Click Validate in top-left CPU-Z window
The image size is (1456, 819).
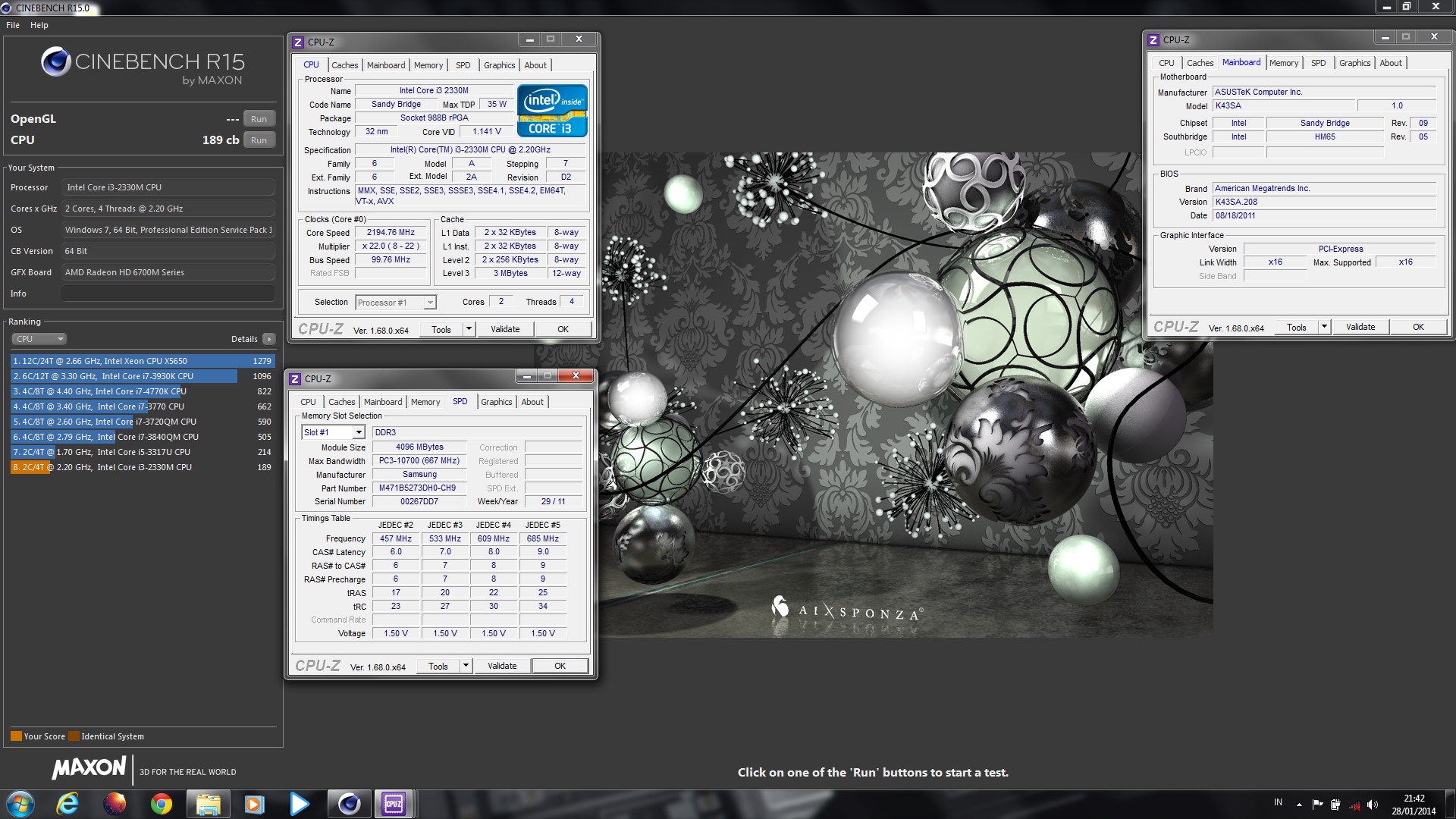[x=505, y=329]
